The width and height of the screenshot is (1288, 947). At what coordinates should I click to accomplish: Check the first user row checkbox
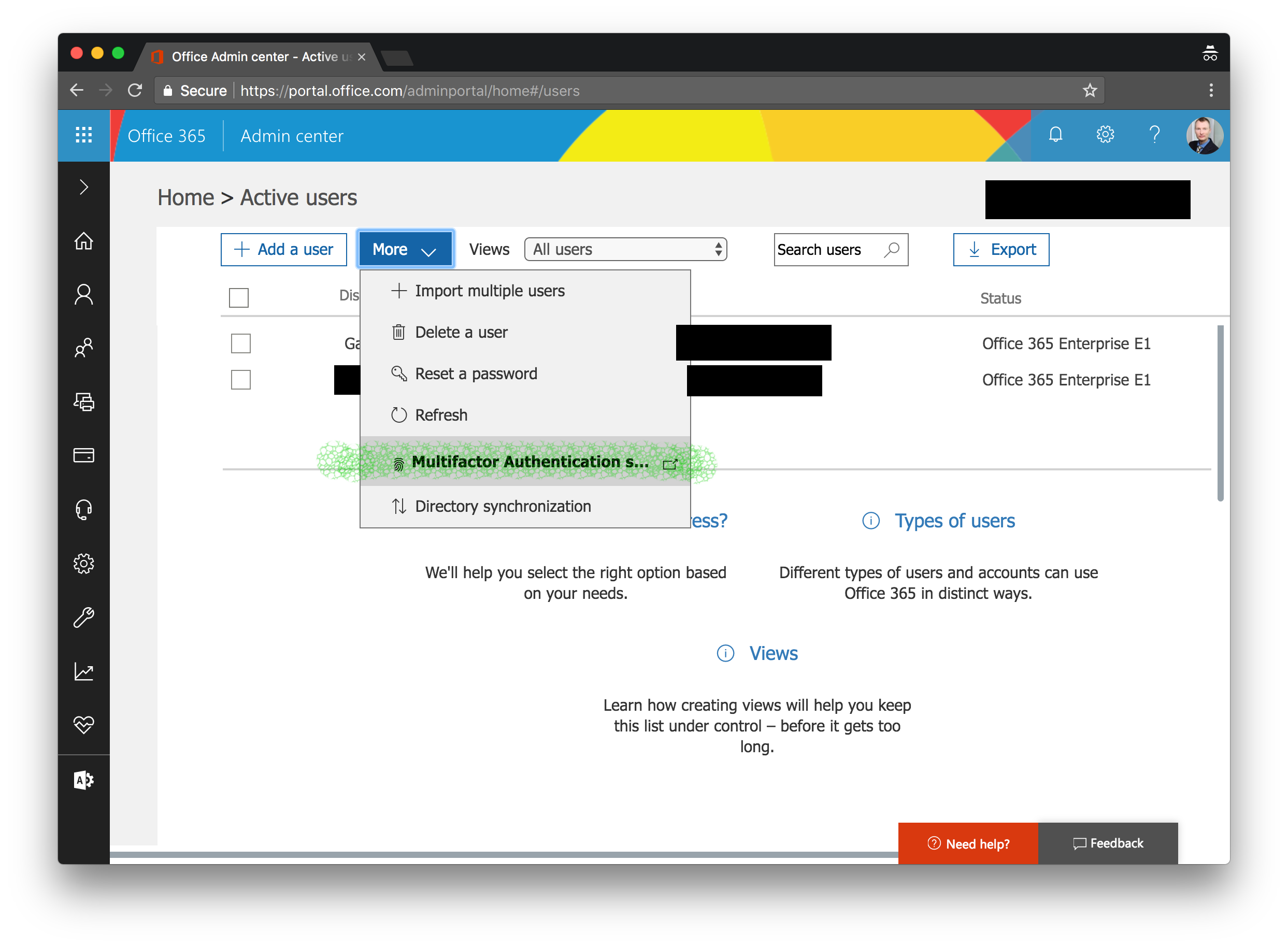(x=241, y=343)
